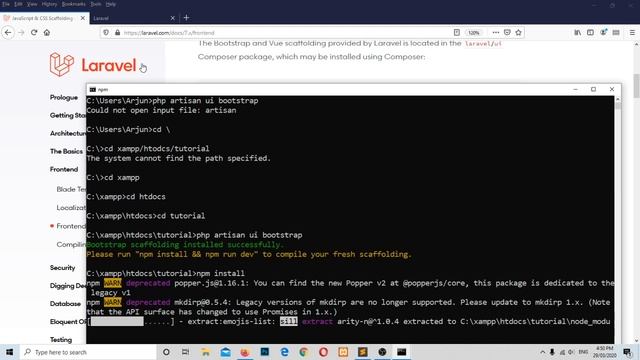Collapse the Frontend docs section
The height and width of the screenshot is (360, 640).
click(x=64, y=169)
